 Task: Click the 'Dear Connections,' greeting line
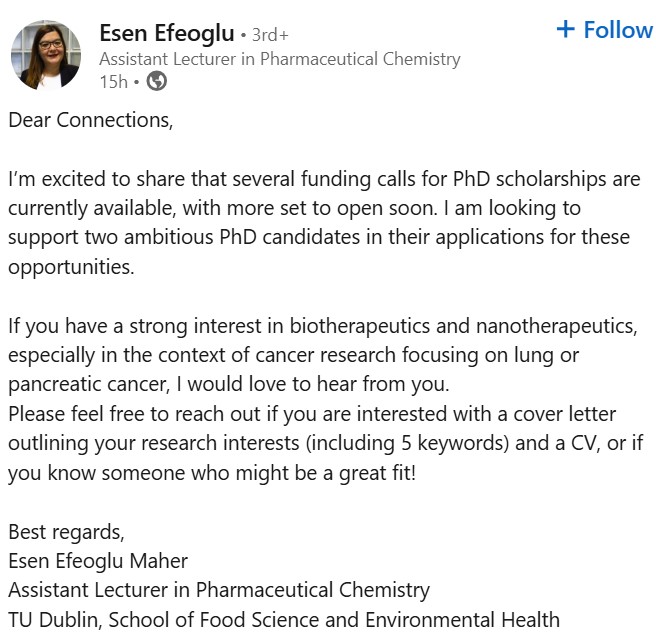pos(91,120)
